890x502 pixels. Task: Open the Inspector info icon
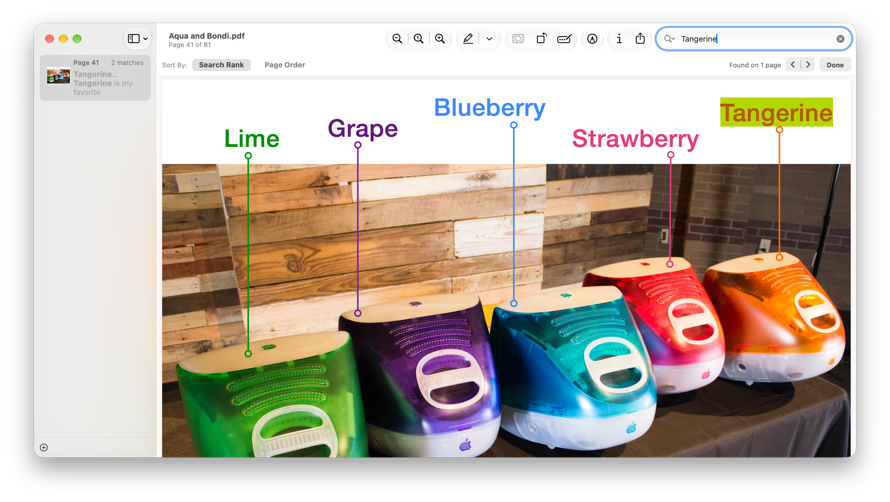click(619, 39)
